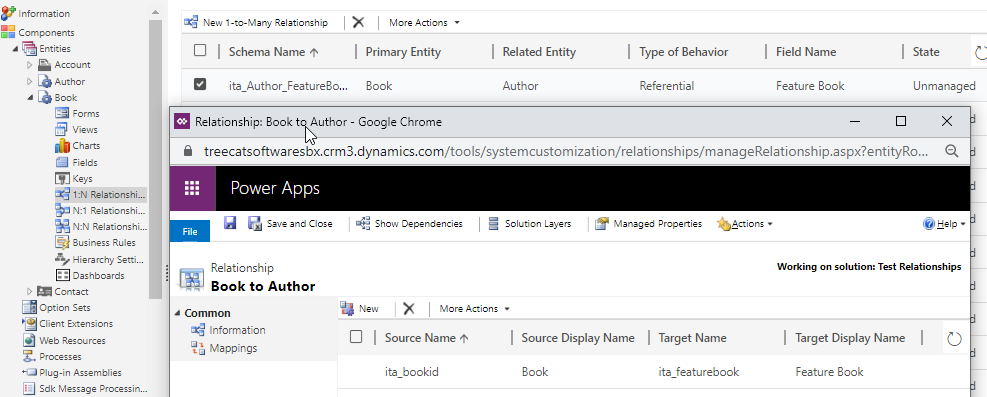This screenshot has height=397, width=987.
Task: Open the File tab
Action: coord(189,232)
